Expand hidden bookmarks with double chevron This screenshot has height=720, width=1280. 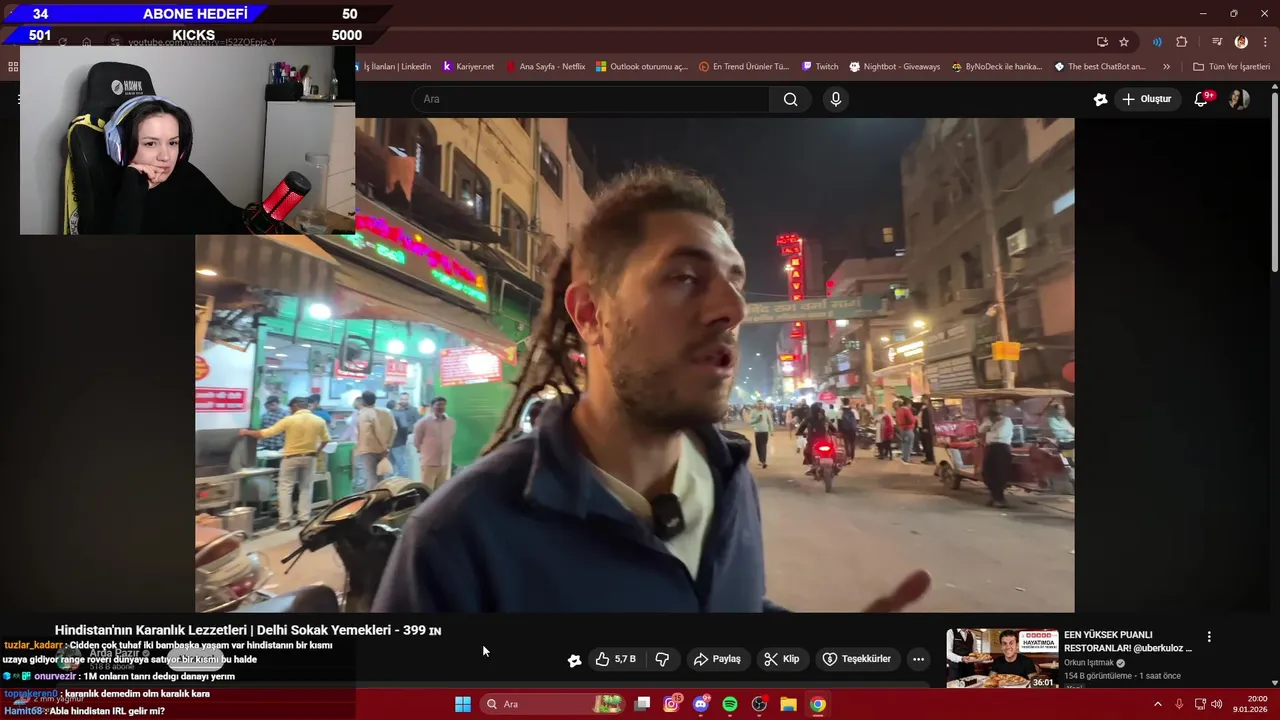pos(1166,67)
